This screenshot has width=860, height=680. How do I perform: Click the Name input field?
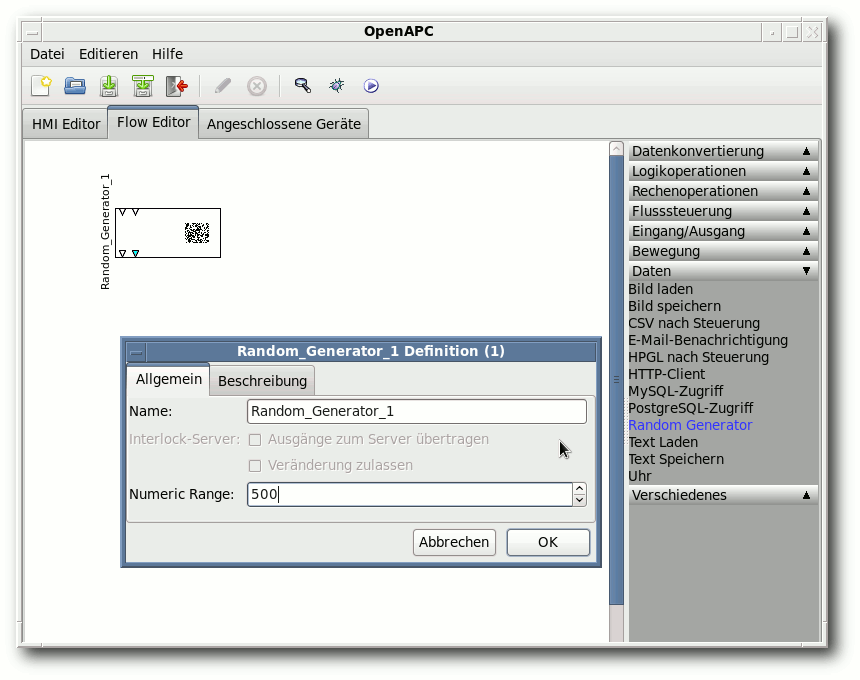pos(416,411)
